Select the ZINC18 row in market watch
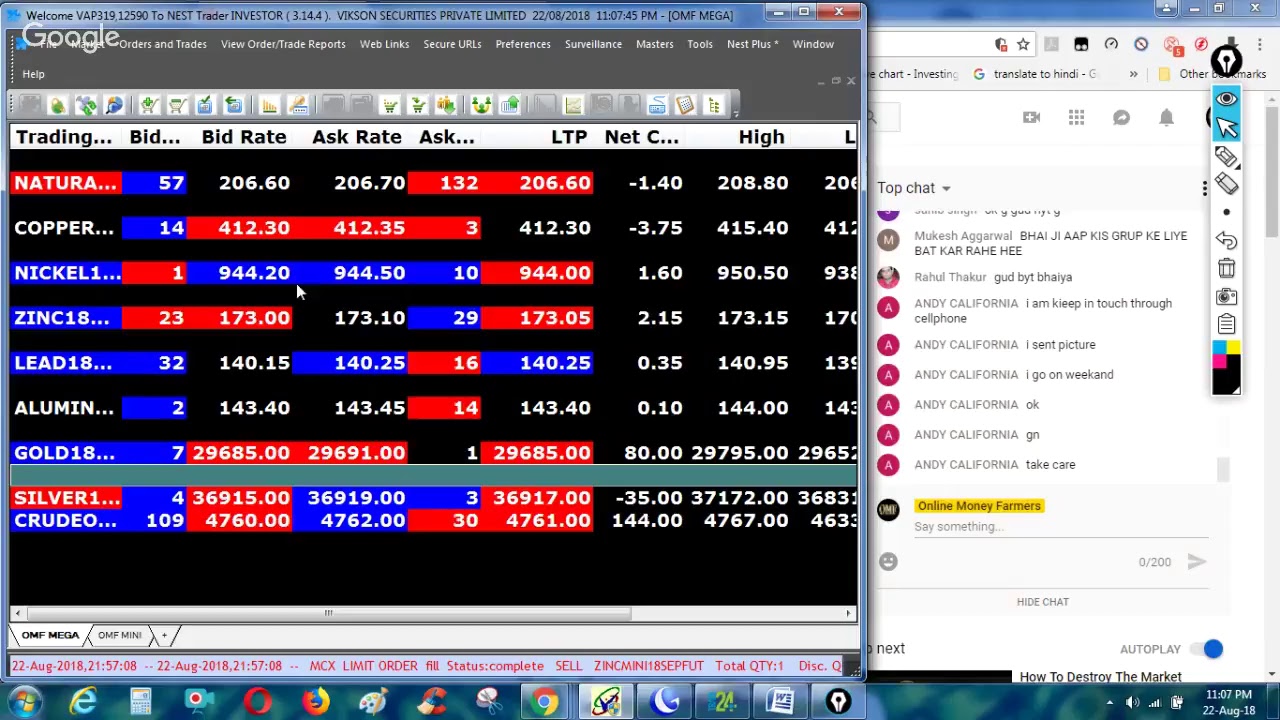 coord(434,318)
